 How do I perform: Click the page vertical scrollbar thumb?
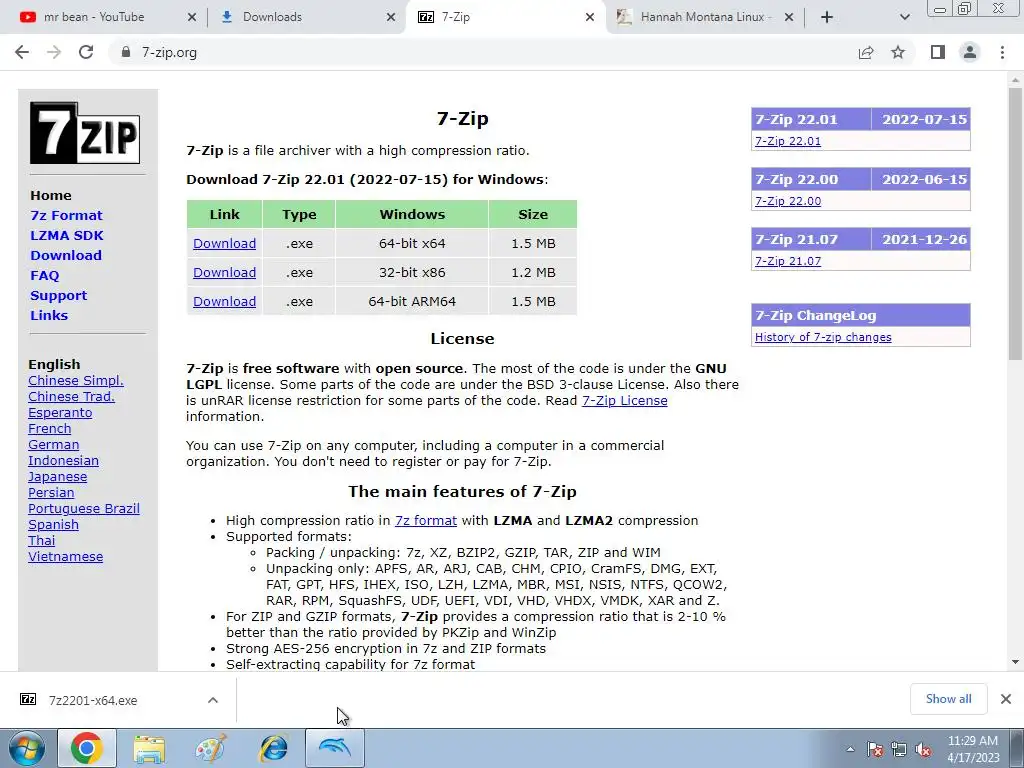[x=1015, y=224]
